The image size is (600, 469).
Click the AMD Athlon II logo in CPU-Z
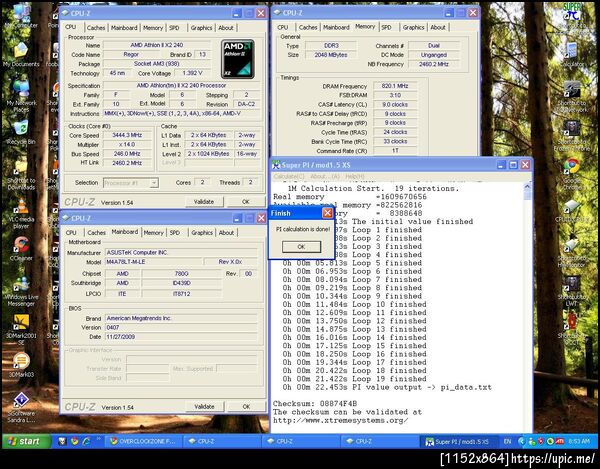(x=238, y=59)
